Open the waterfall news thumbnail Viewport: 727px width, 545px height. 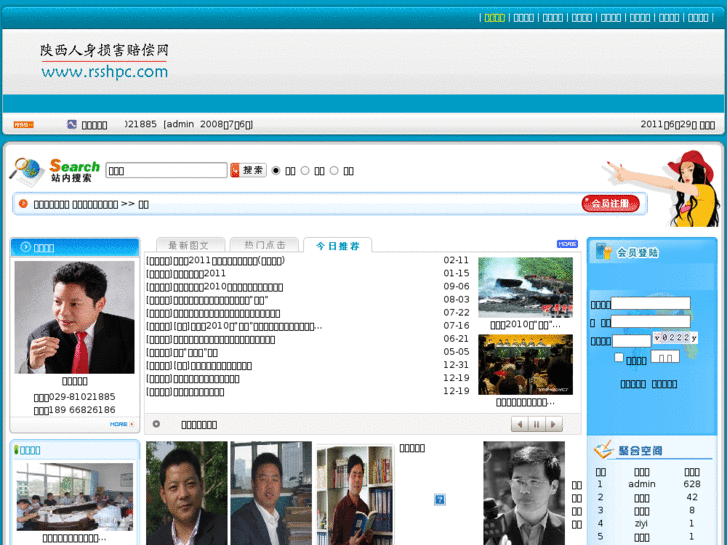click(x=525, y=288)
